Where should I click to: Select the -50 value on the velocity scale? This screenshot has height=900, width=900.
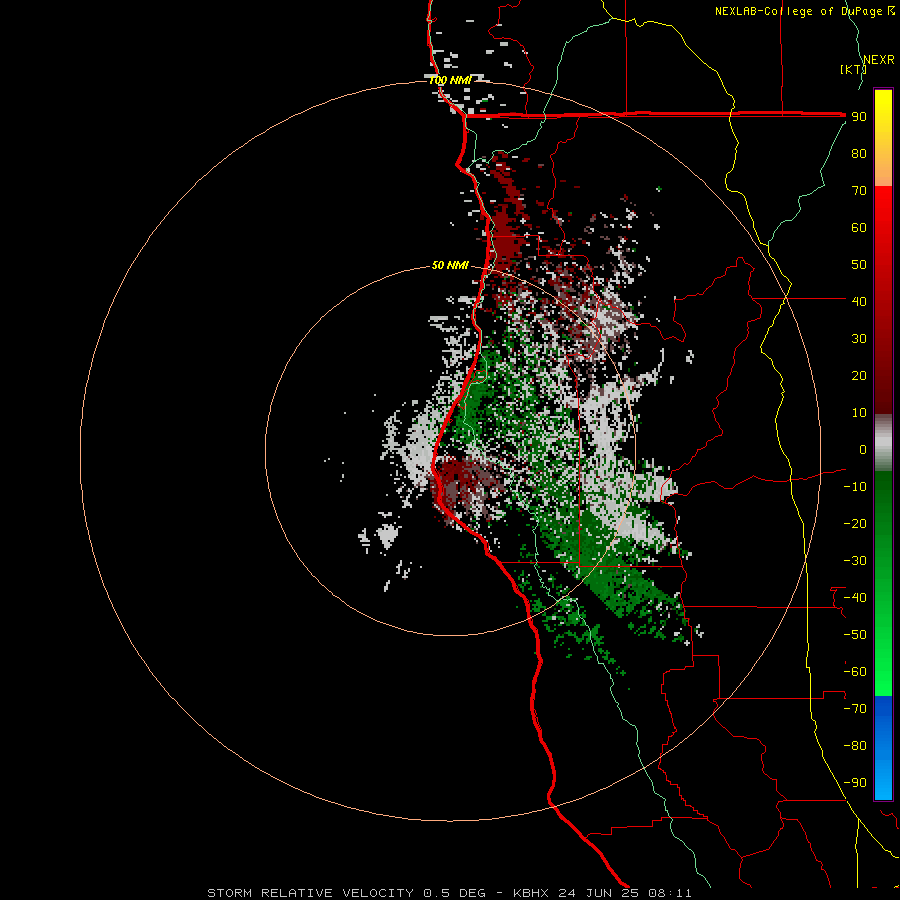pos(855,635)
